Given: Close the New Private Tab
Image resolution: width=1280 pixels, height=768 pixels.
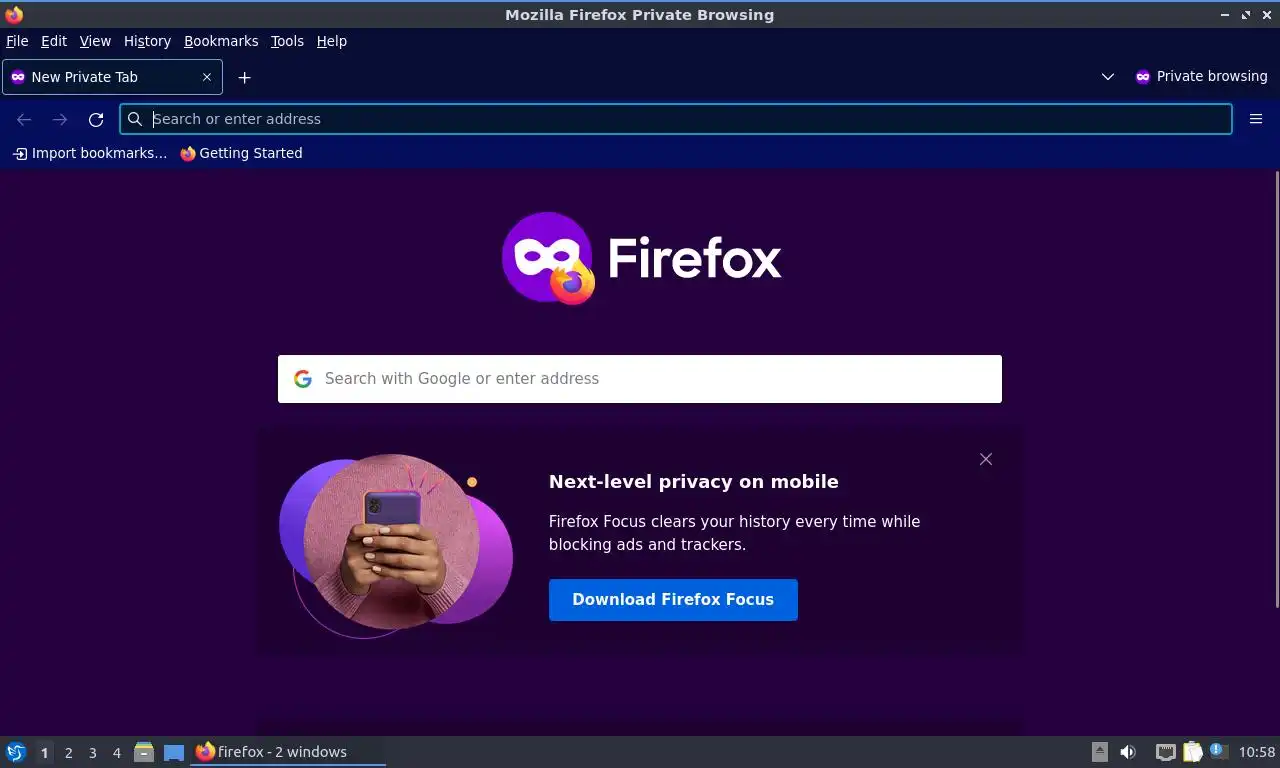Looking at the screenshot, I should 207,77.
